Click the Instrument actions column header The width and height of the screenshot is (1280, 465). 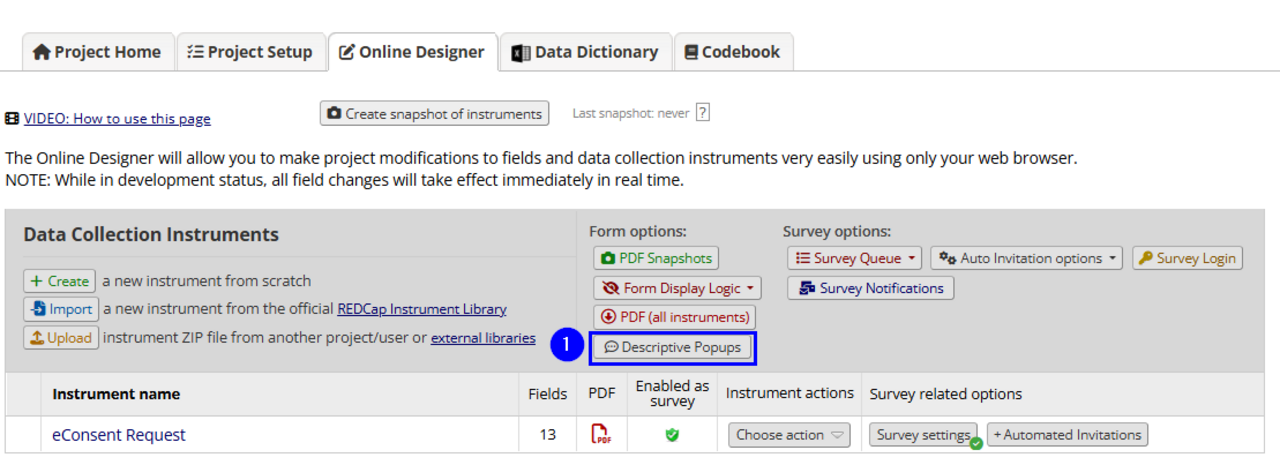tap(790, 394)
